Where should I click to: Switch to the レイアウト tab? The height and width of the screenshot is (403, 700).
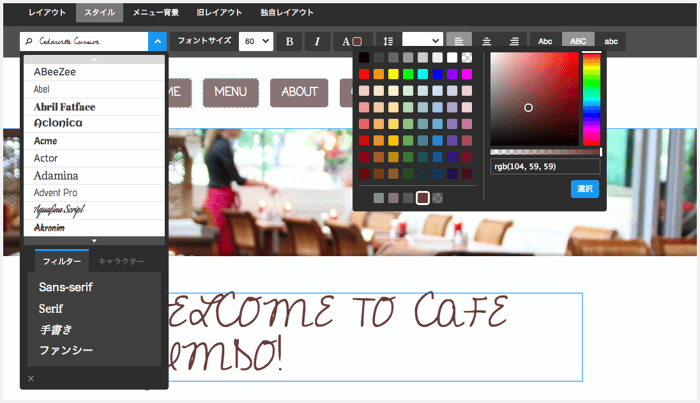click(x=47, y=12)
